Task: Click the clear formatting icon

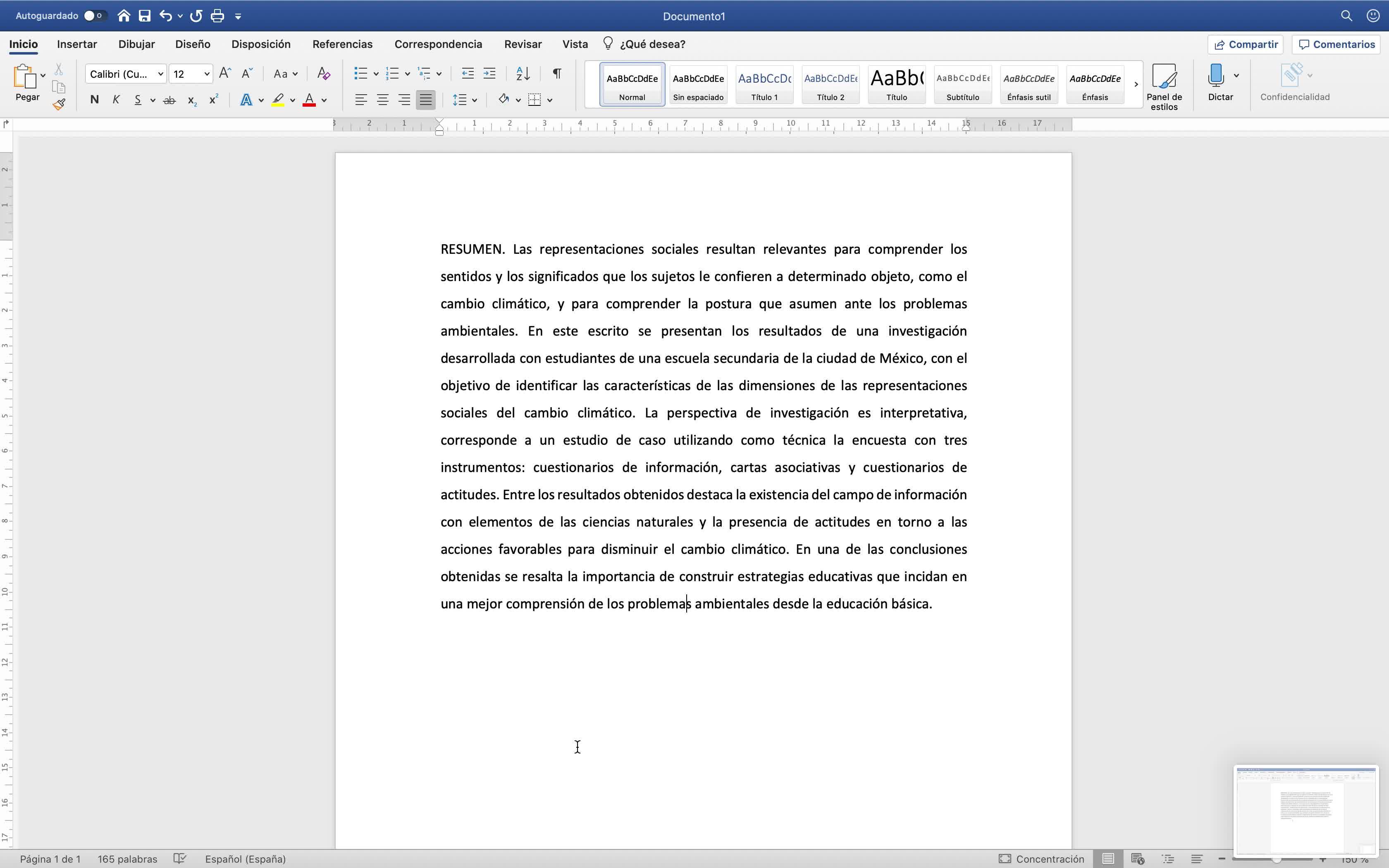Action: [x=323, y=74]
